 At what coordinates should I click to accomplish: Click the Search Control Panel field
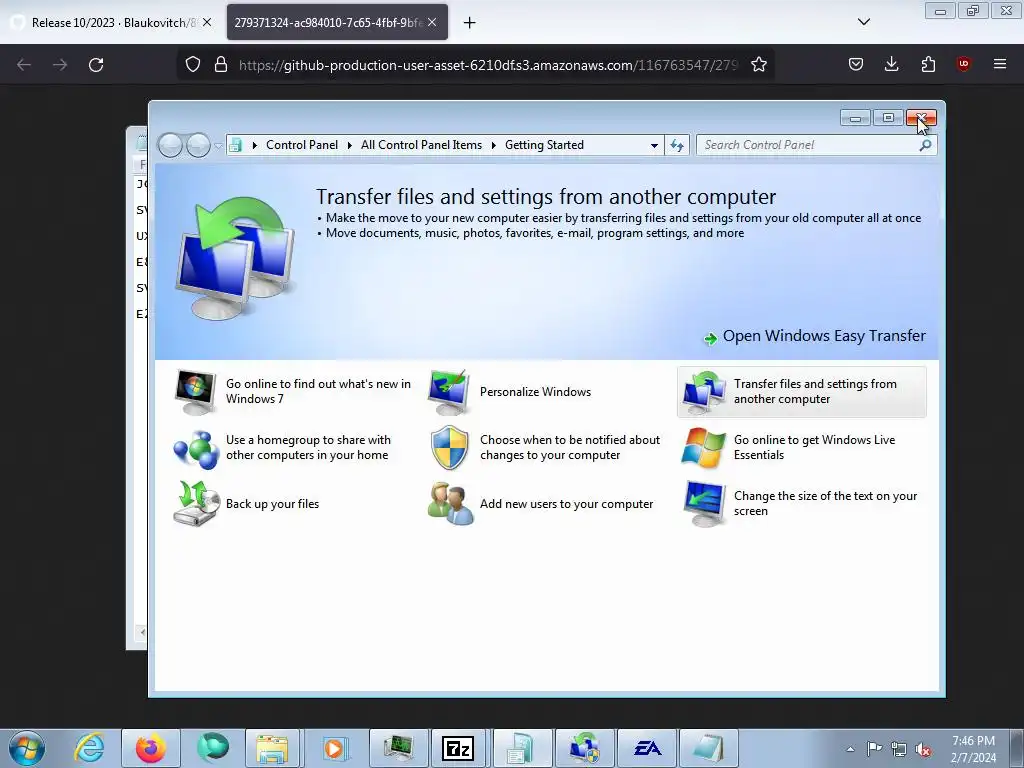click(816, 145)
